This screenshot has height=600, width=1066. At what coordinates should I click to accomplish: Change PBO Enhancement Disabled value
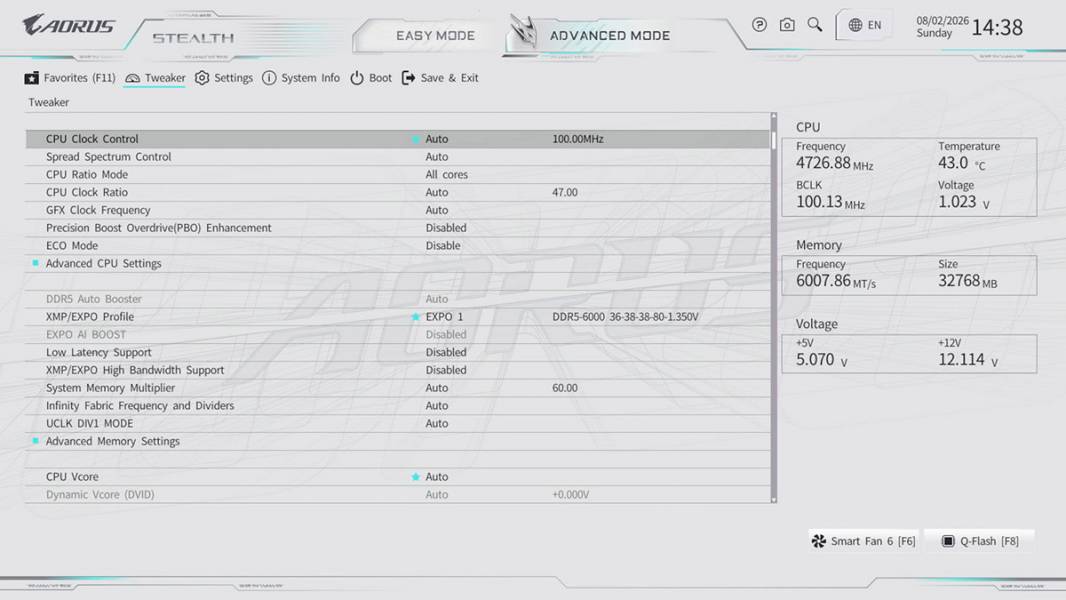click(x=446, y=228)
